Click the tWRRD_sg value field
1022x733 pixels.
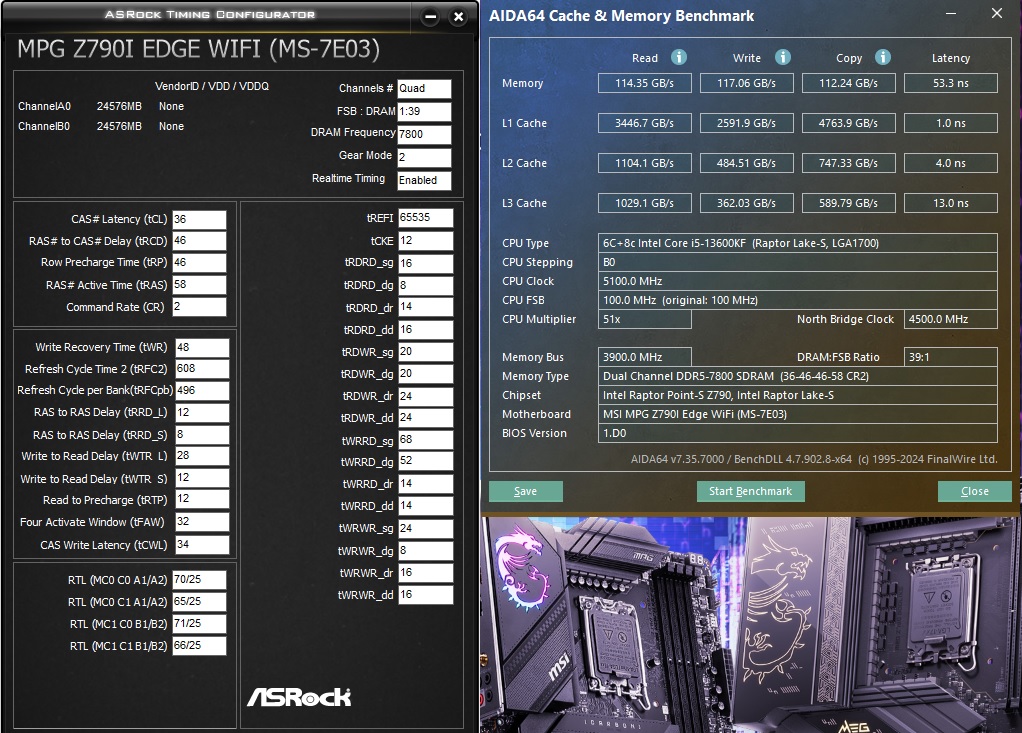[425, 440]
